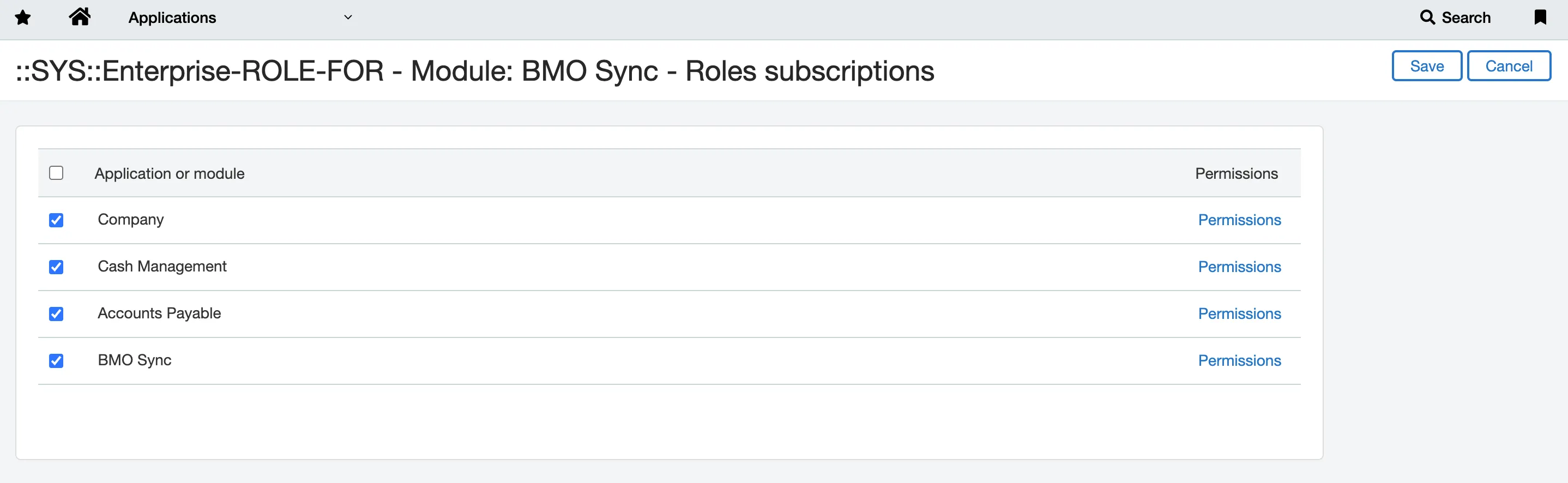Open the bookmark icon in top bar
The image size is (1568, 483).
[x=1540, y=17]
